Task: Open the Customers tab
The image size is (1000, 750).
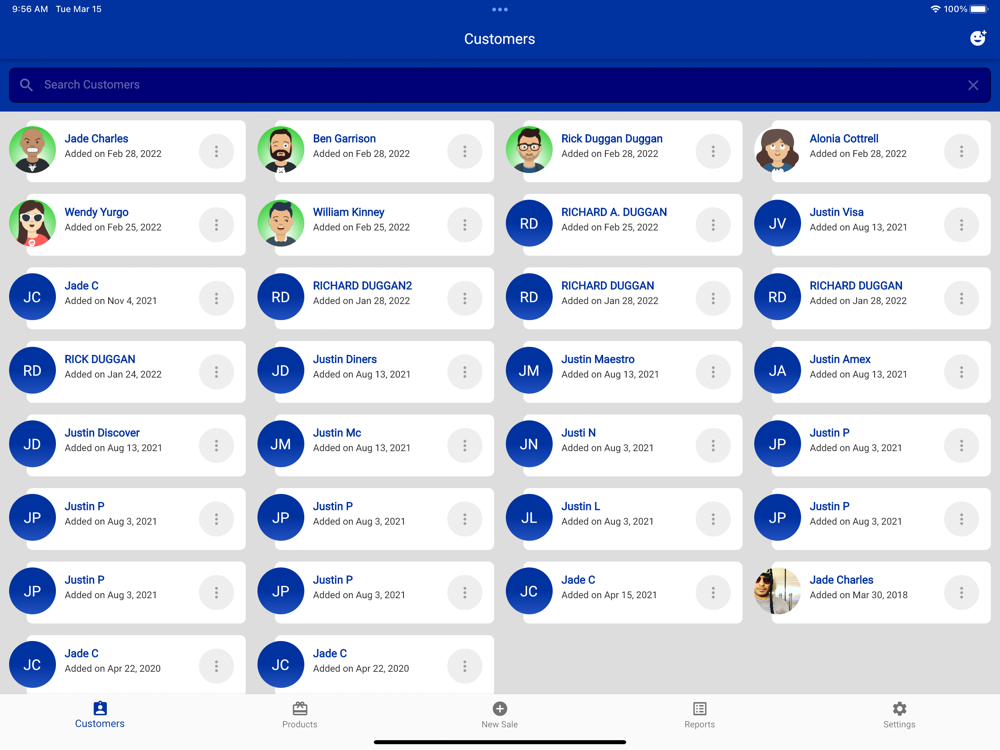Action: 99,715
